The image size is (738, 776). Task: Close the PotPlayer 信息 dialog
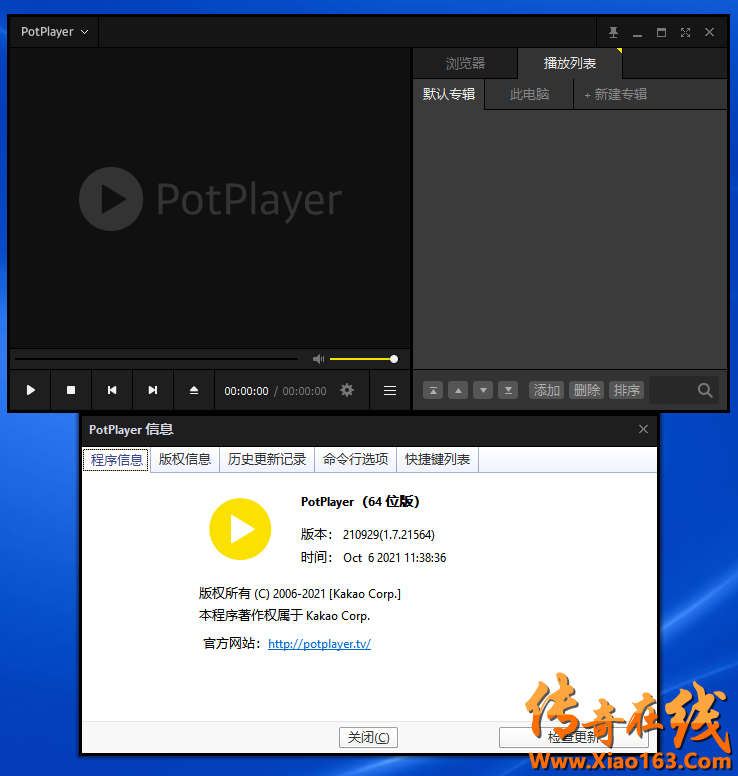643,429
